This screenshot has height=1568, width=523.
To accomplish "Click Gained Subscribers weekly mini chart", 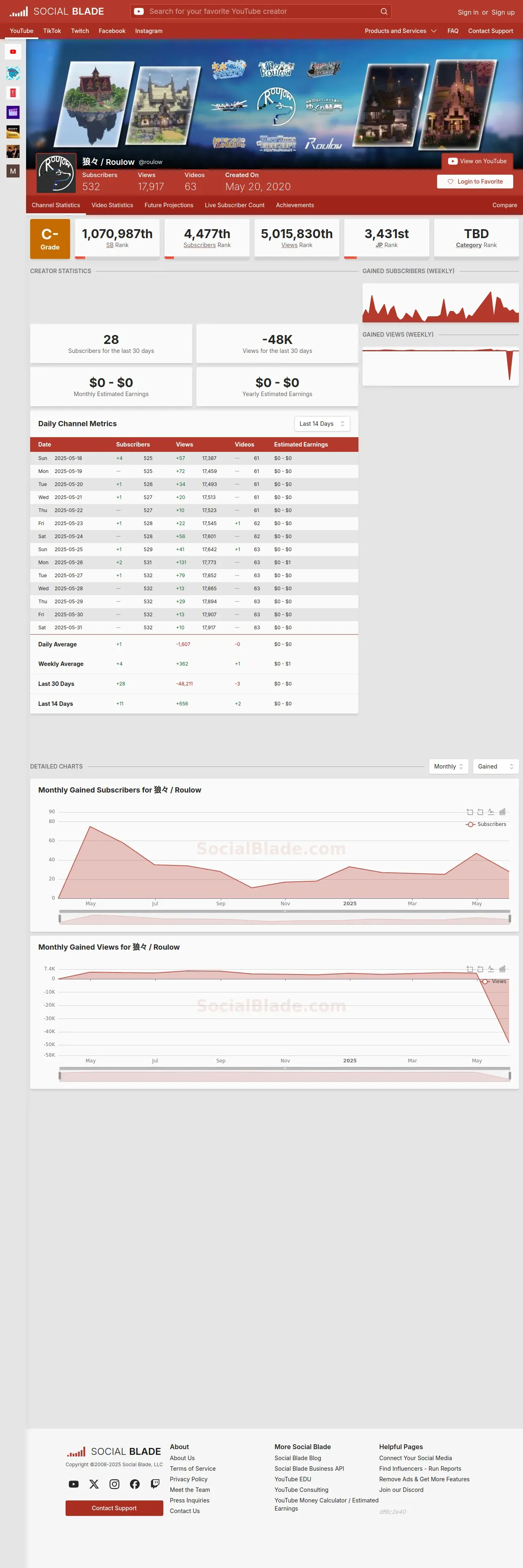I will click(440, 302).
